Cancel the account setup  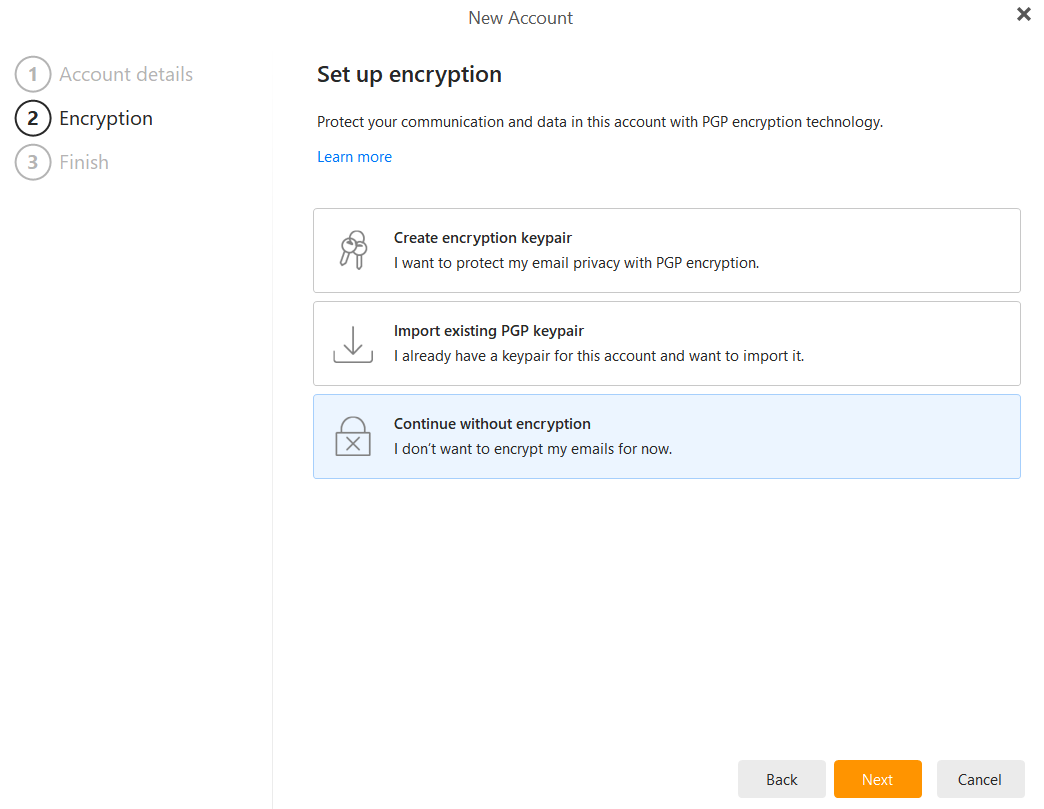[980, 779]
